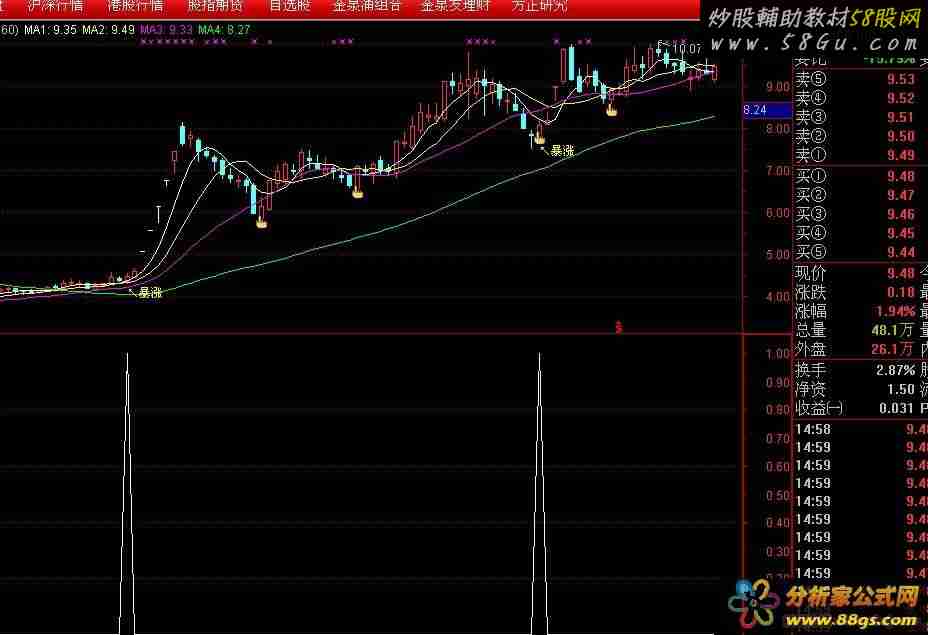This screenshot has height=635, width=928.
Task: Select the 卖③ ask row at 9.51
Action: pyautogui.click(x=860, y=117)
